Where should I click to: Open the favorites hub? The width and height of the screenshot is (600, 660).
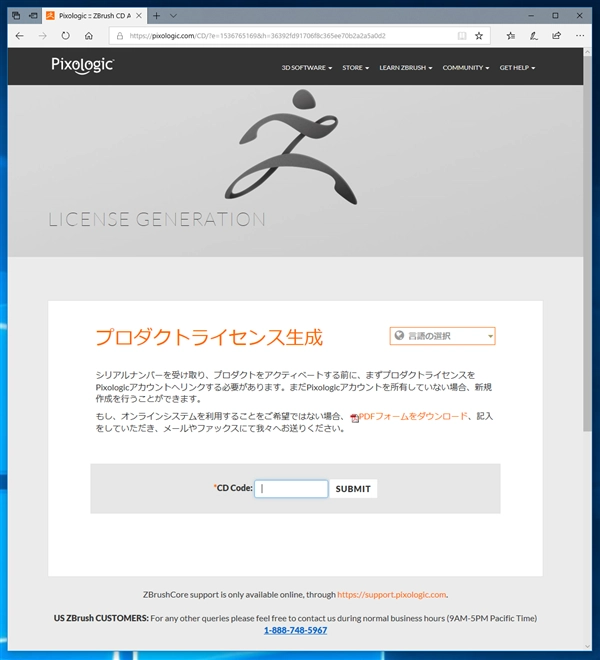pos(511,36)
